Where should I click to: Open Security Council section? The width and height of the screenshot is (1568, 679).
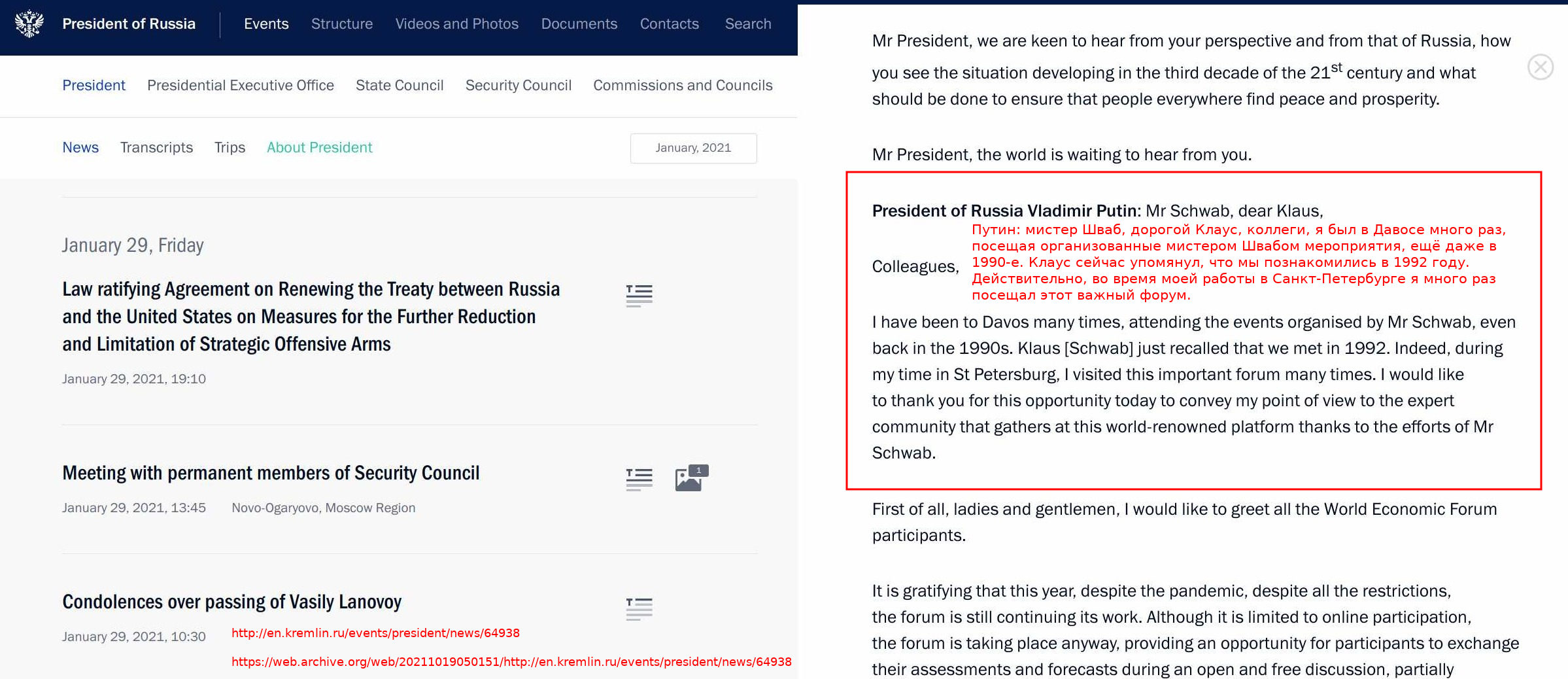pyautogui.click(x=519, y=86)
